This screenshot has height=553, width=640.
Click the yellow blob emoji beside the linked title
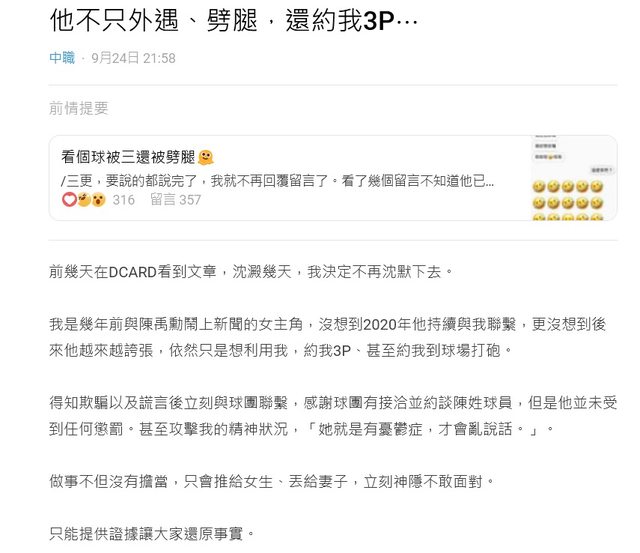[205, 157]
